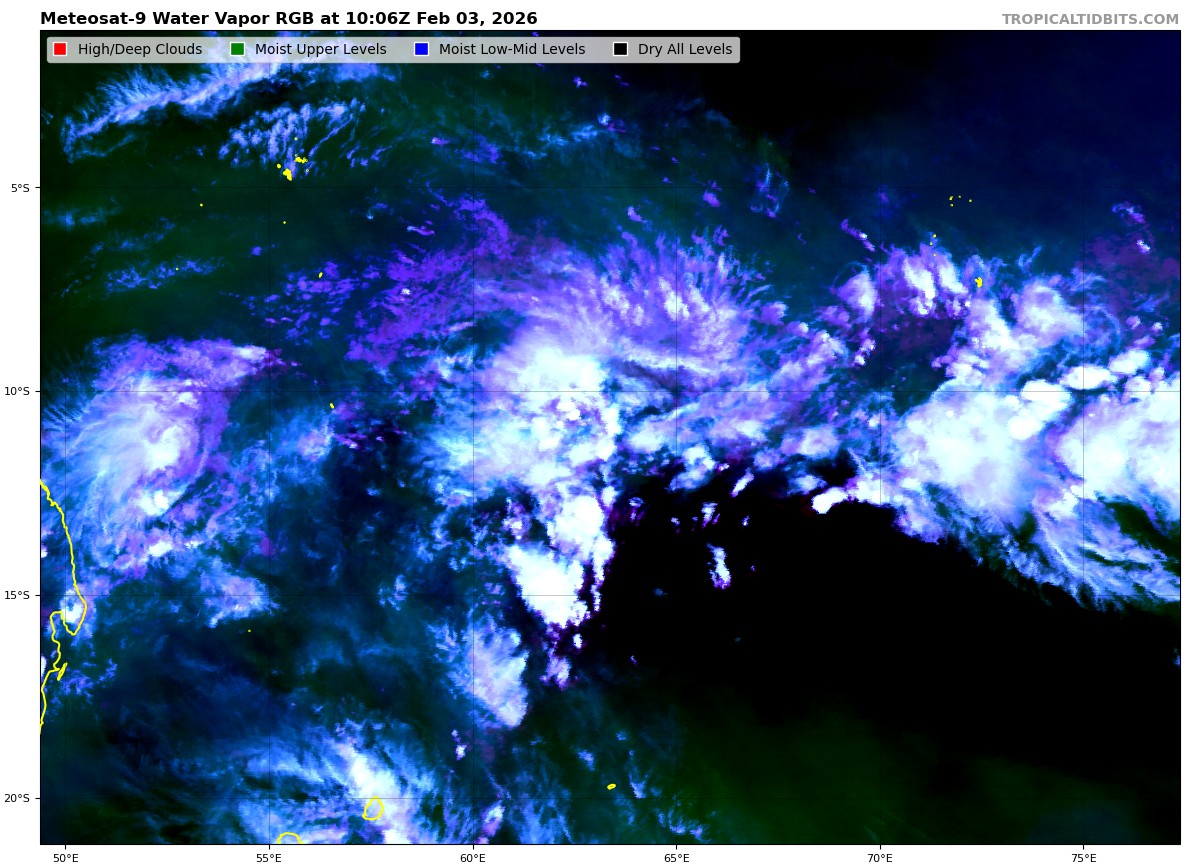Click the 10°S latitude axis label
This screenshot has width=1200, height=867.
(17, 391)
